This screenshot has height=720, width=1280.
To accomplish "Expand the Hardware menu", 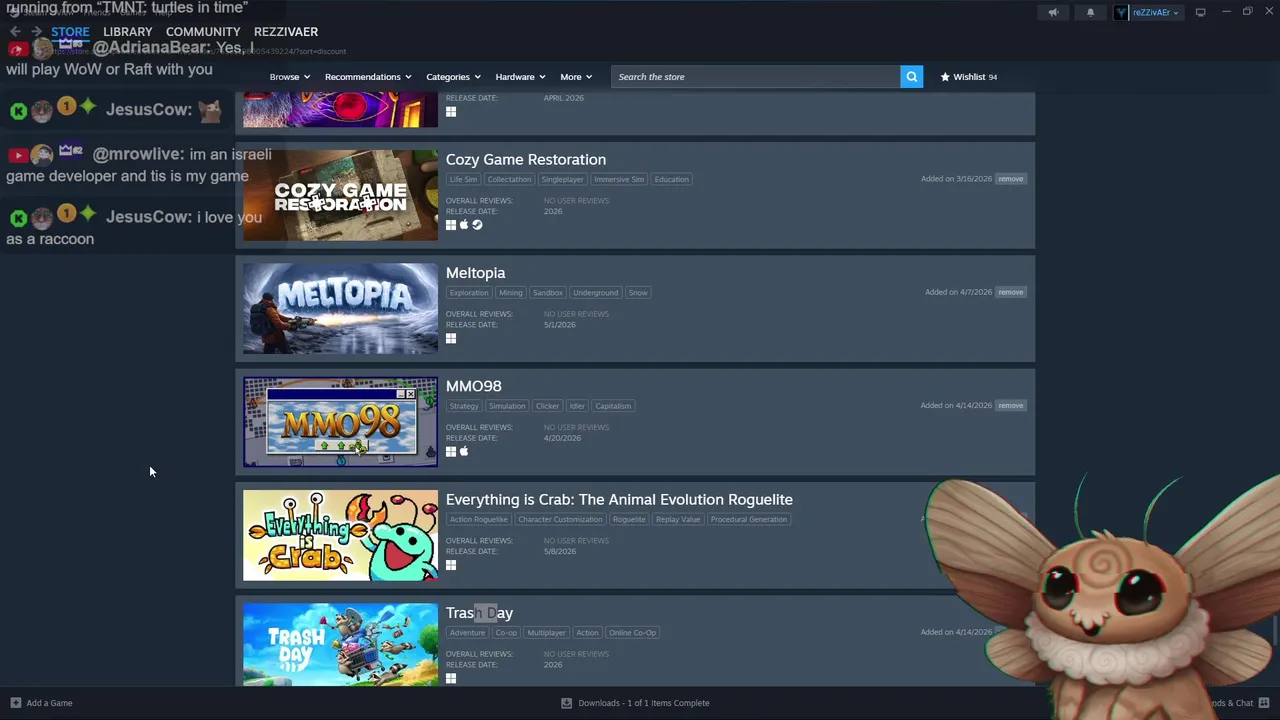I will click(x=520, y=77).
